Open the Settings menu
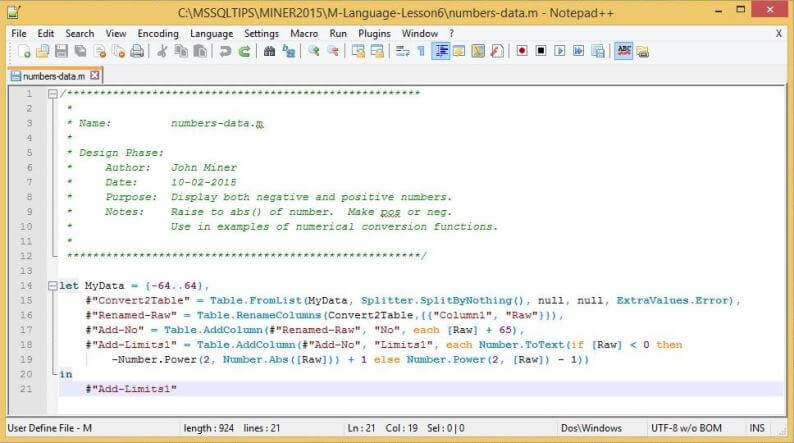Image resolution: width=794 pixels, height=443 pixels. [261, 33]
